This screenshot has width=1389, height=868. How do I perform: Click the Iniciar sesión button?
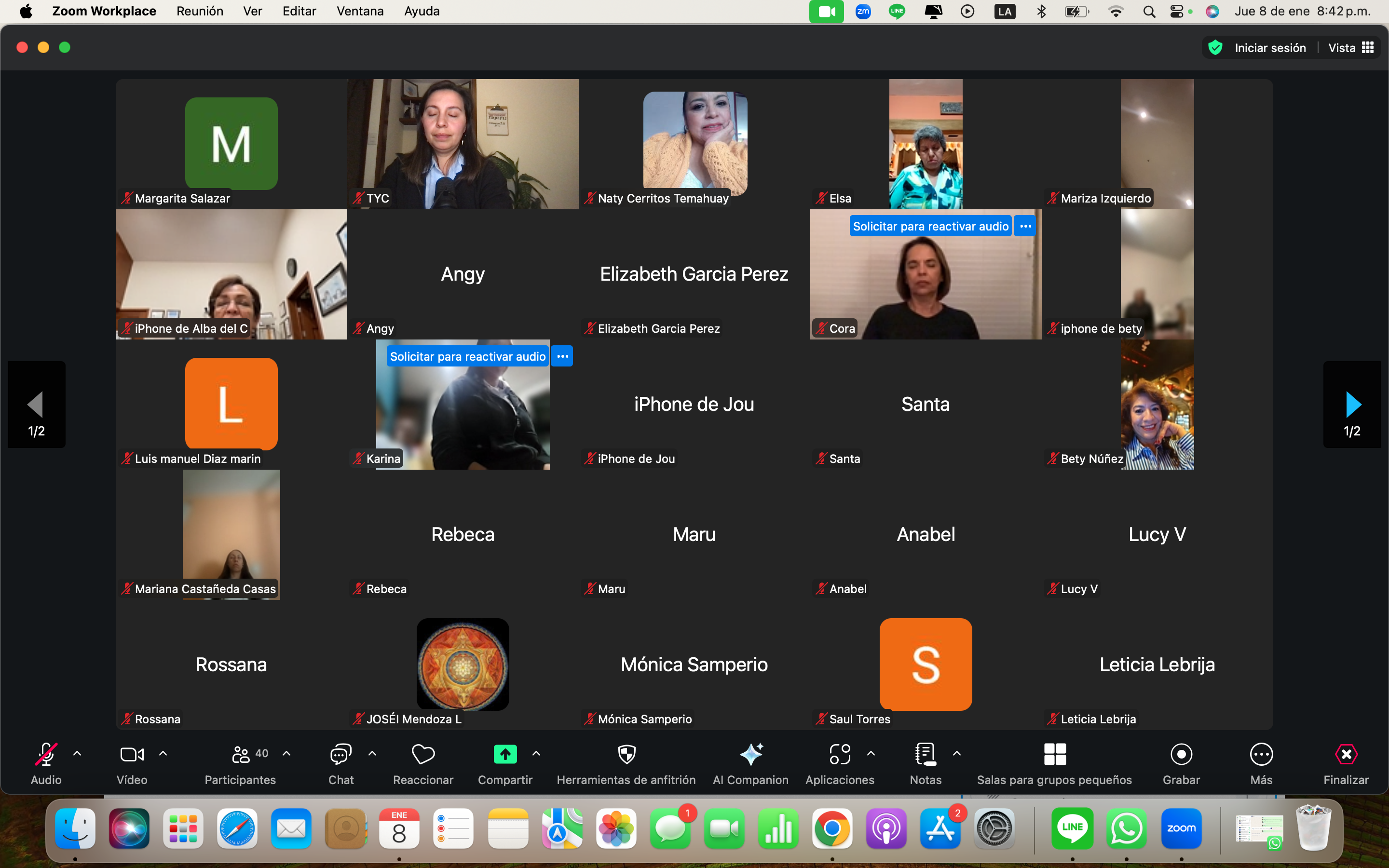tap(1269, 48)
